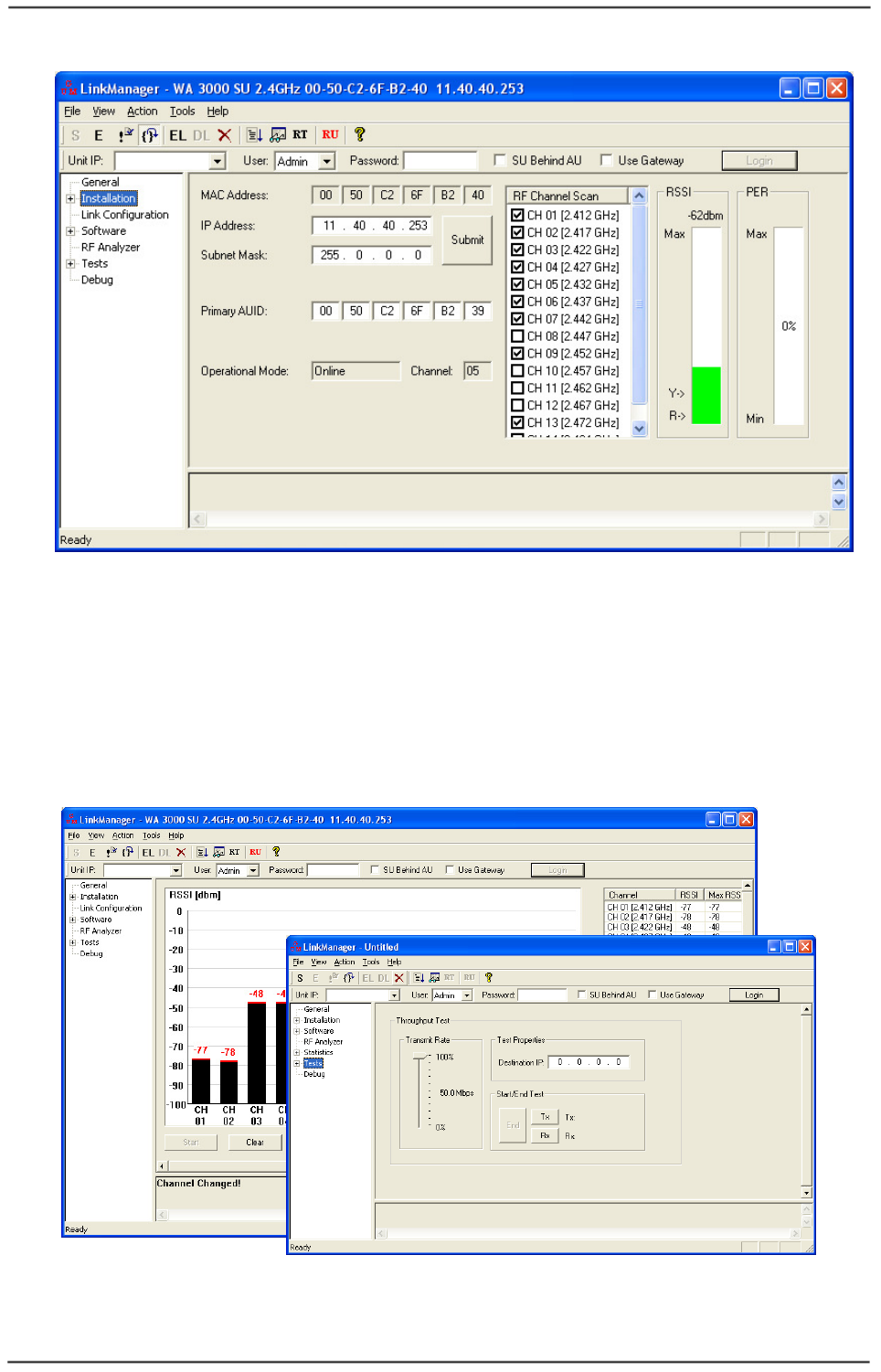Expand the Tests tree node in the Installation window
881x1372 pixels.
(70, 263)
